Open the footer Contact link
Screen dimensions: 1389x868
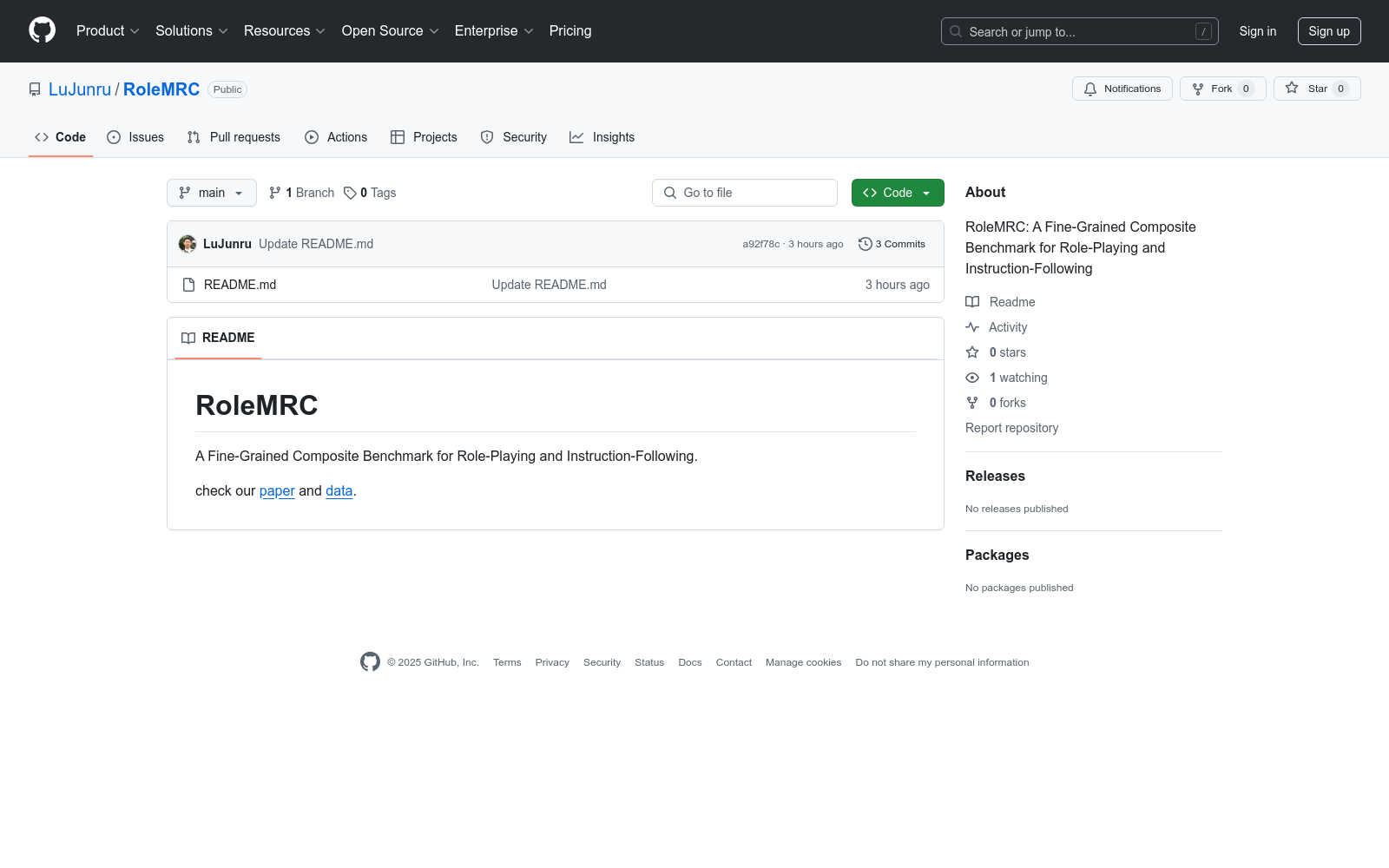pos(734,662)
